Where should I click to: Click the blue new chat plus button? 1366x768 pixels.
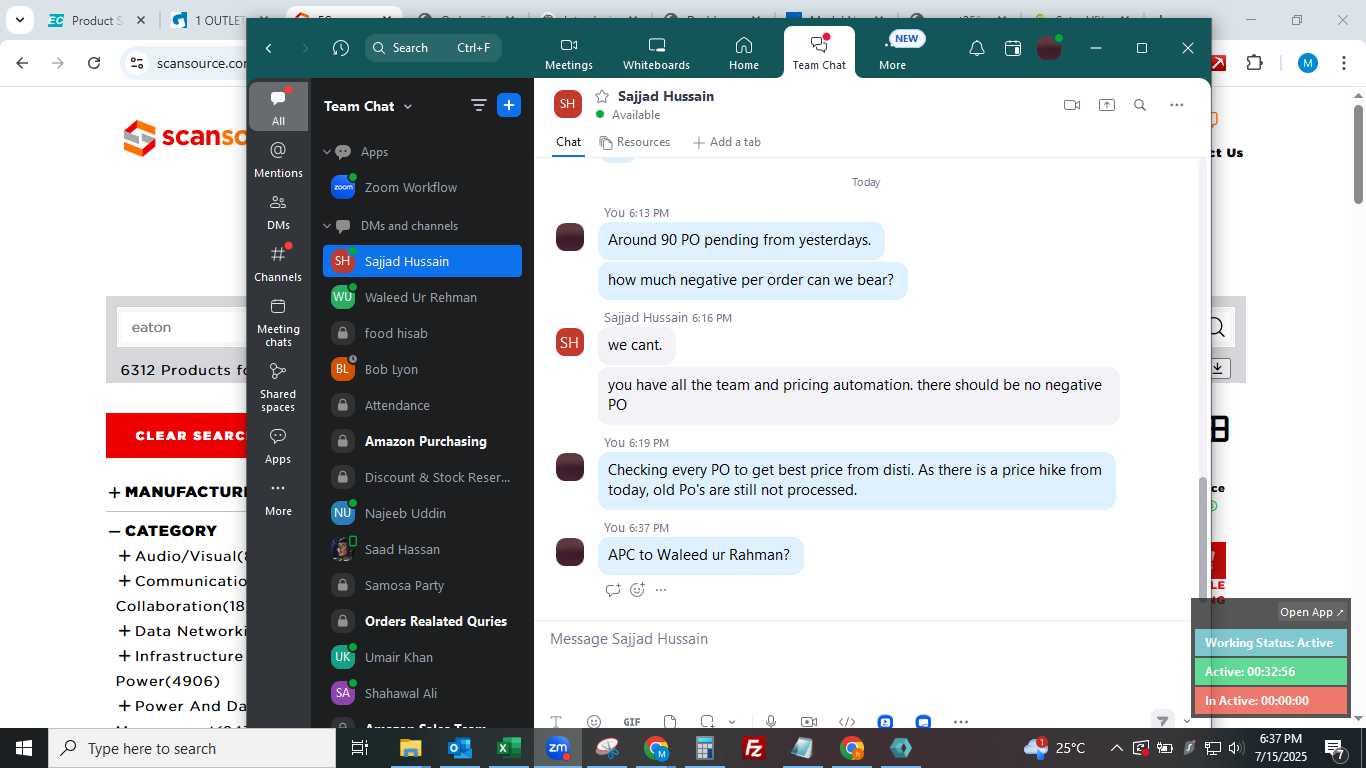coord(509,105)
